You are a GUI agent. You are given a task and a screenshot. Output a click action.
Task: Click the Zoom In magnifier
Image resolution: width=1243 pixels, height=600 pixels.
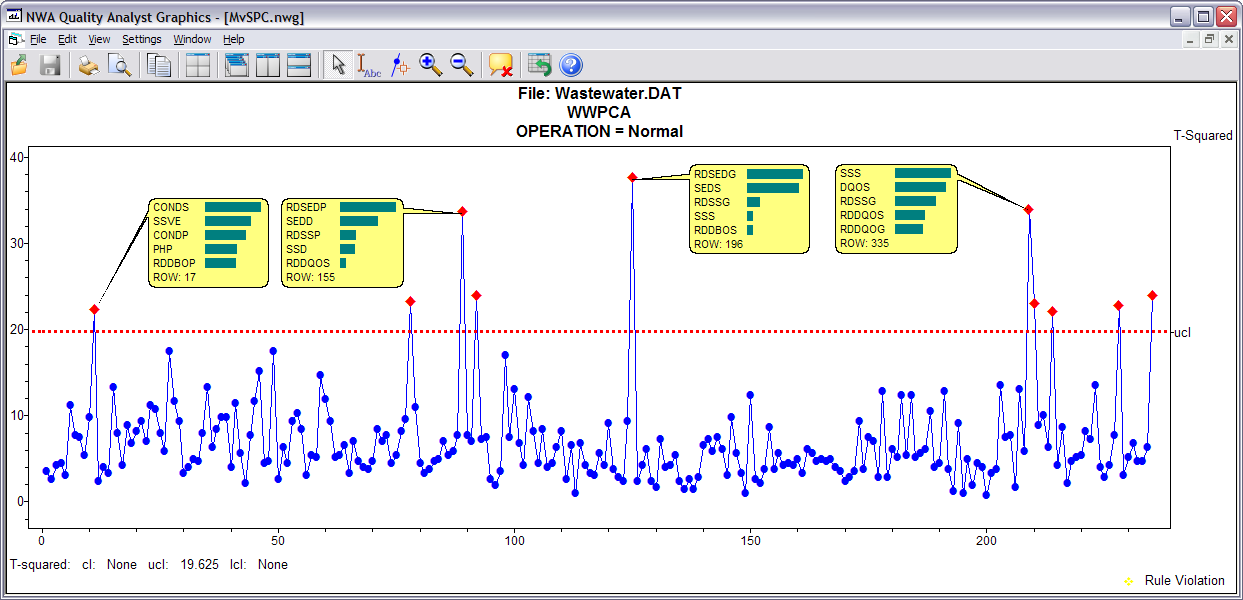[431, 65]
